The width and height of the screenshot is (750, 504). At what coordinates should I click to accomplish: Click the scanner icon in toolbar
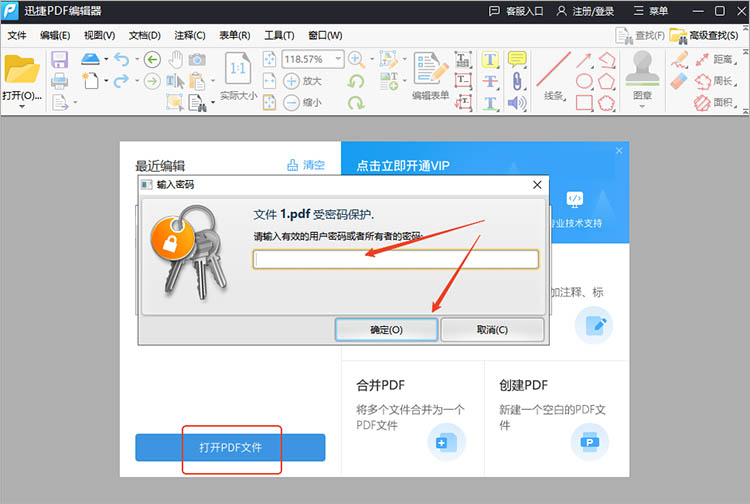(x=90, y=59)
